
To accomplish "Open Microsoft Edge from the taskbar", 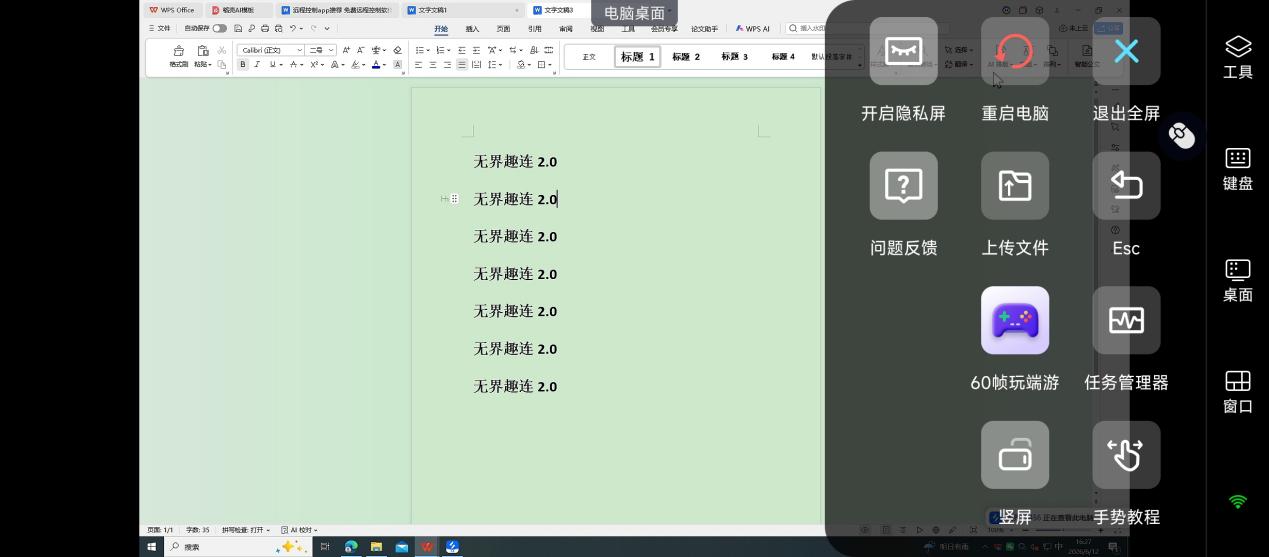I will click(351, 547).
